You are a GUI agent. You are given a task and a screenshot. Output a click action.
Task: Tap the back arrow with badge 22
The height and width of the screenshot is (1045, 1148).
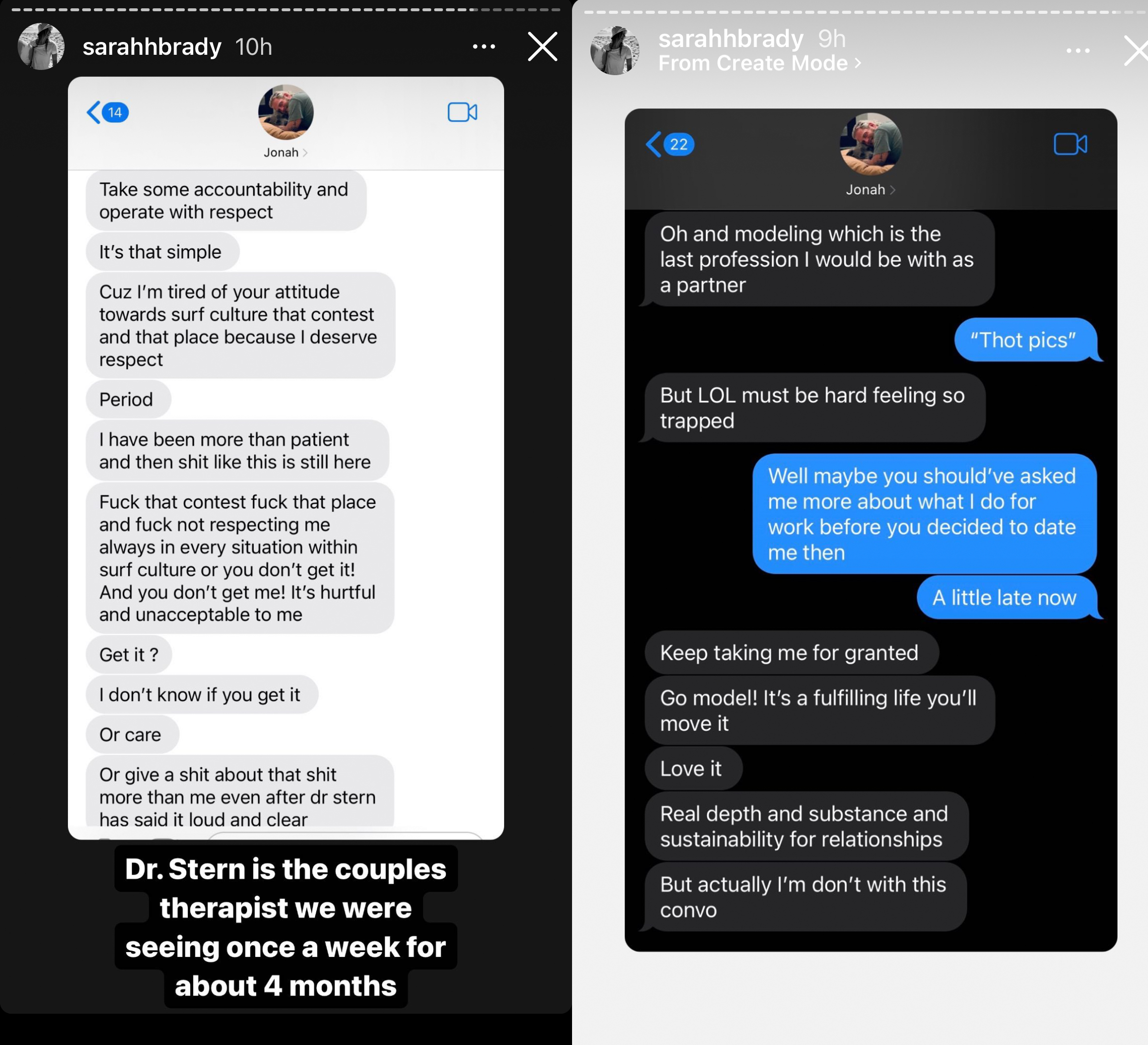(670, 144)
